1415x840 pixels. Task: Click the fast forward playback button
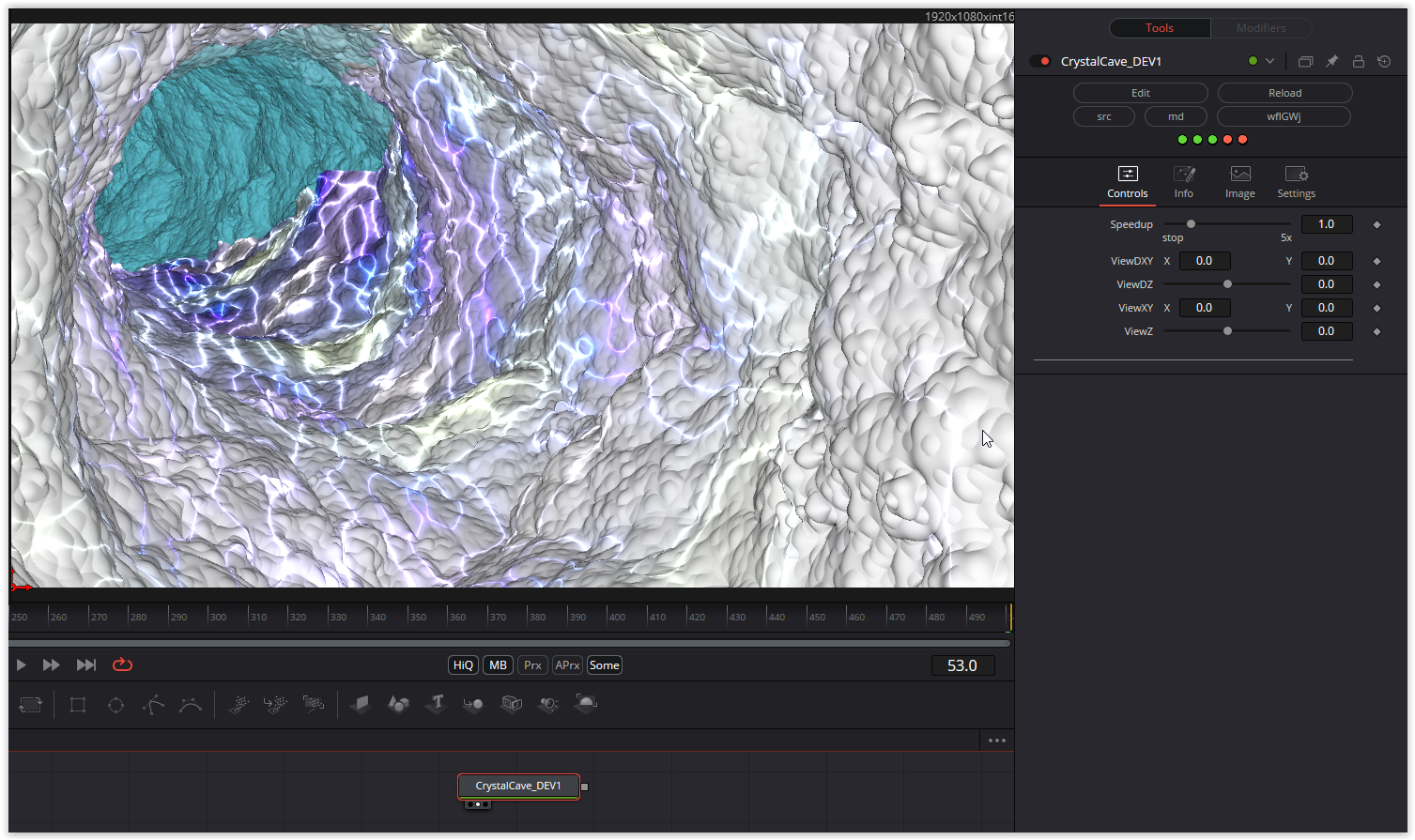[x=52, y=664]
